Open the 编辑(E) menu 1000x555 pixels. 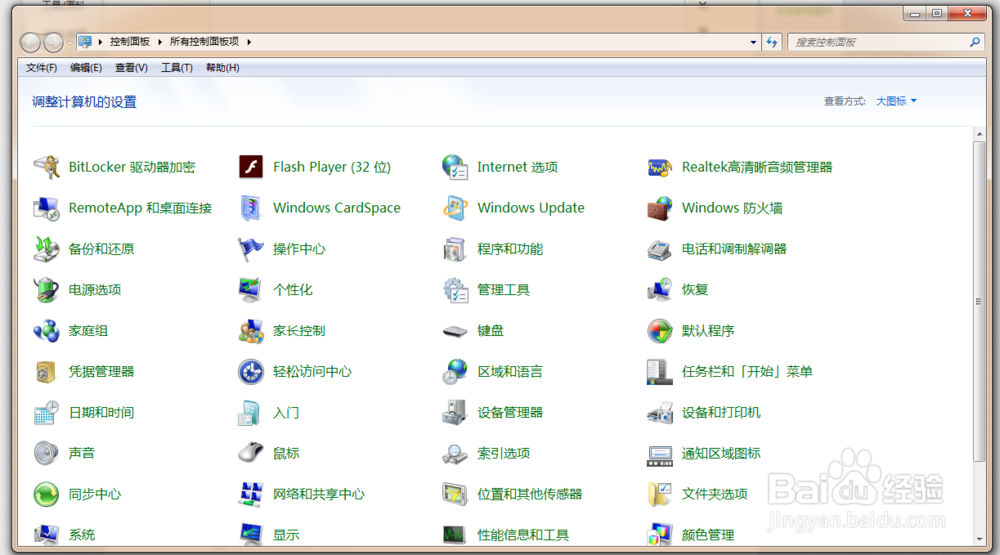[x=86, y=68]
